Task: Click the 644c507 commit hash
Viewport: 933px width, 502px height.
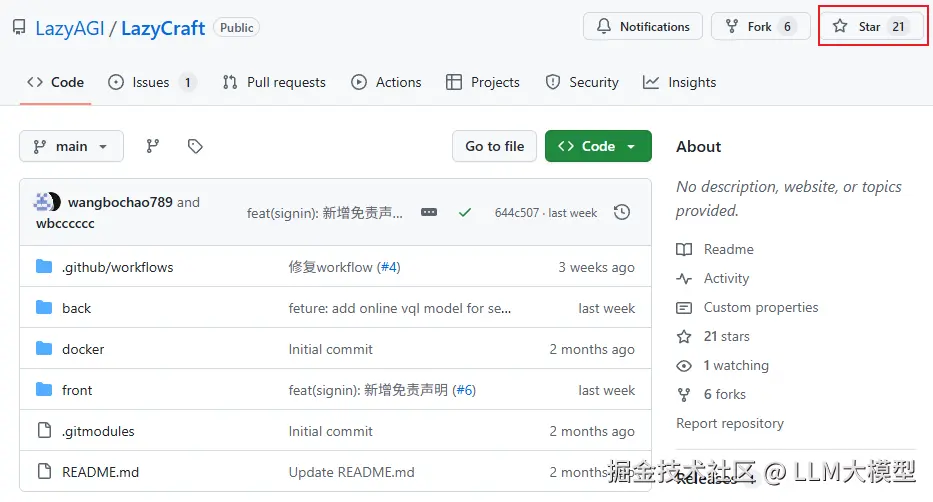Action: [516, 213]
